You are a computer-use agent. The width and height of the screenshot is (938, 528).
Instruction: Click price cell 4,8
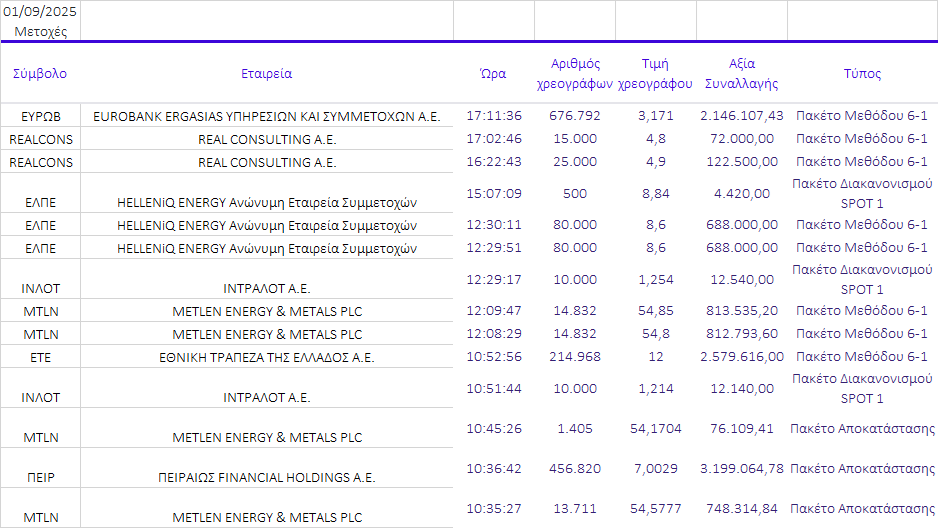pyautogui.click(x=656, y=139)
